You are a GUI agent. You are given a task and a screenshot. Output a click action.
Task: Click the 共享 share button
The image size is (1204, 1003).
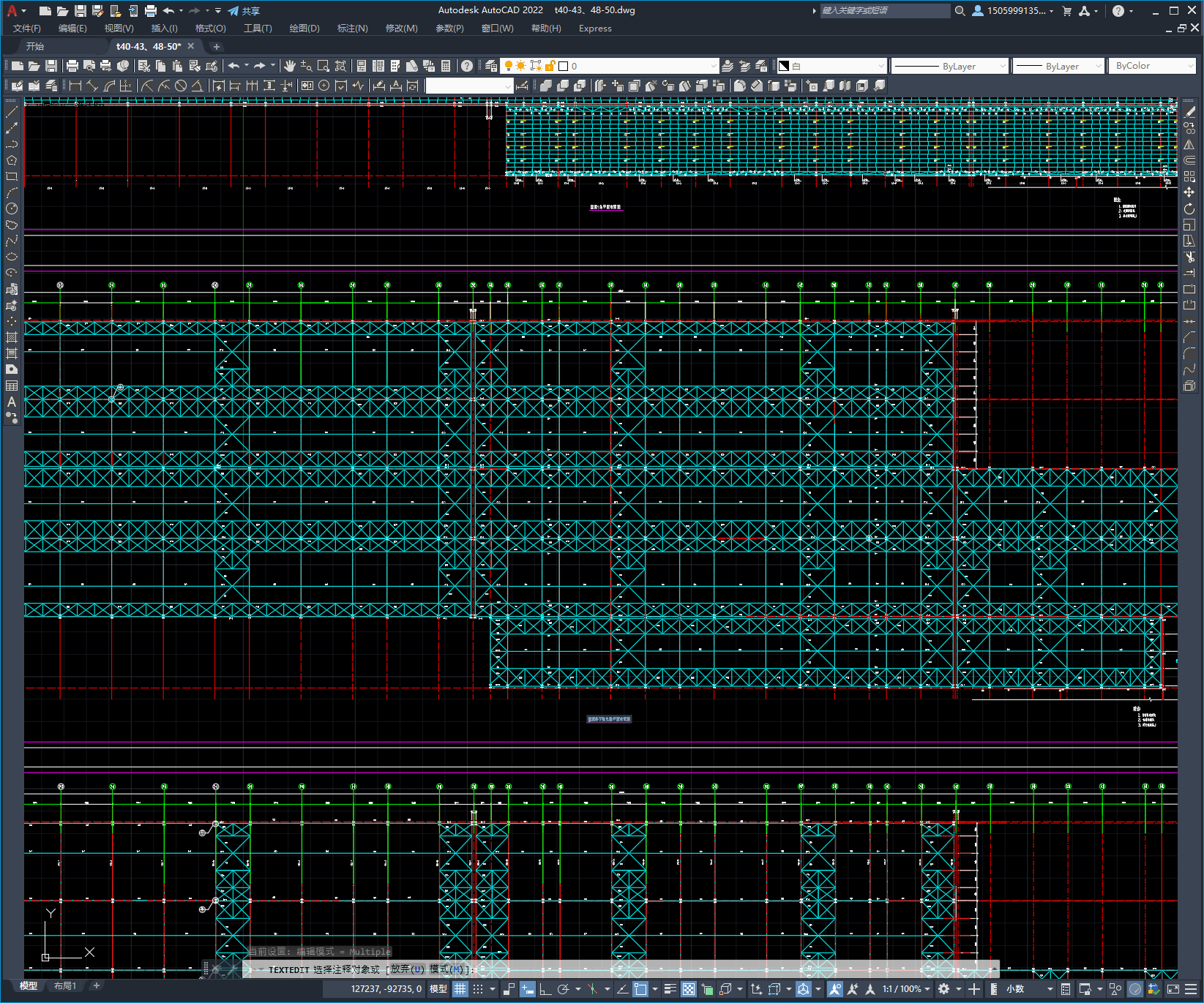coord(244,11)
